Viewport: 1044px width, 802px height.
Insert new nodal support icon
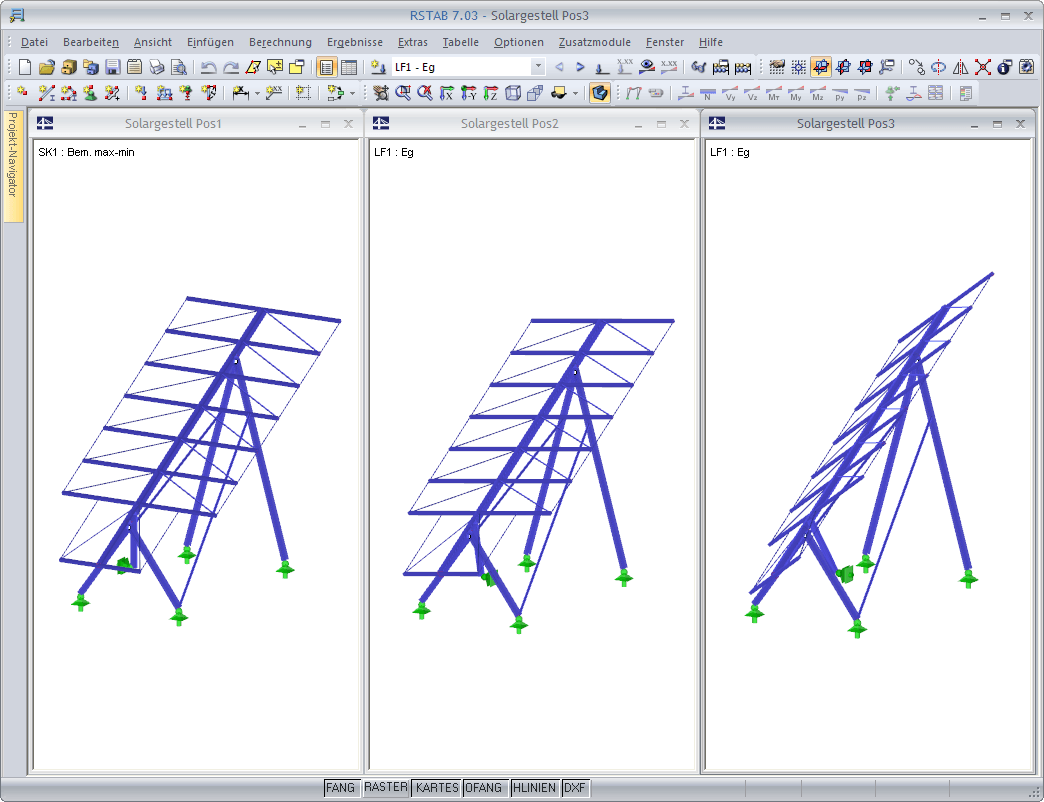[91, 93]
